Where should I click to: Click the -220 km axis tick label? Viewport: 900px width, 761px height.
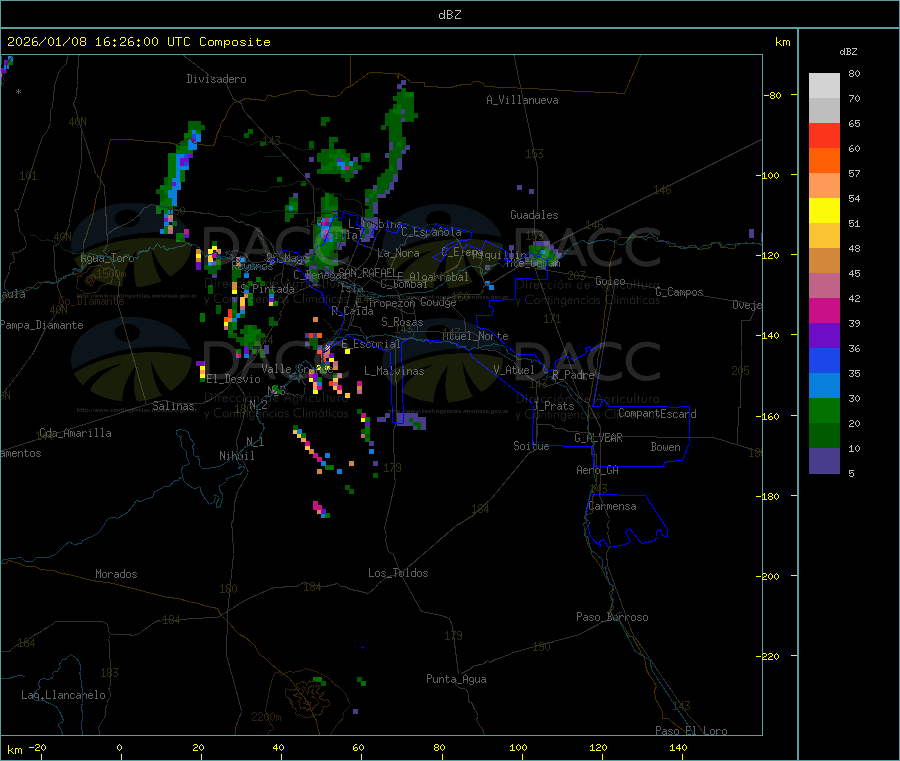point(768,657)
